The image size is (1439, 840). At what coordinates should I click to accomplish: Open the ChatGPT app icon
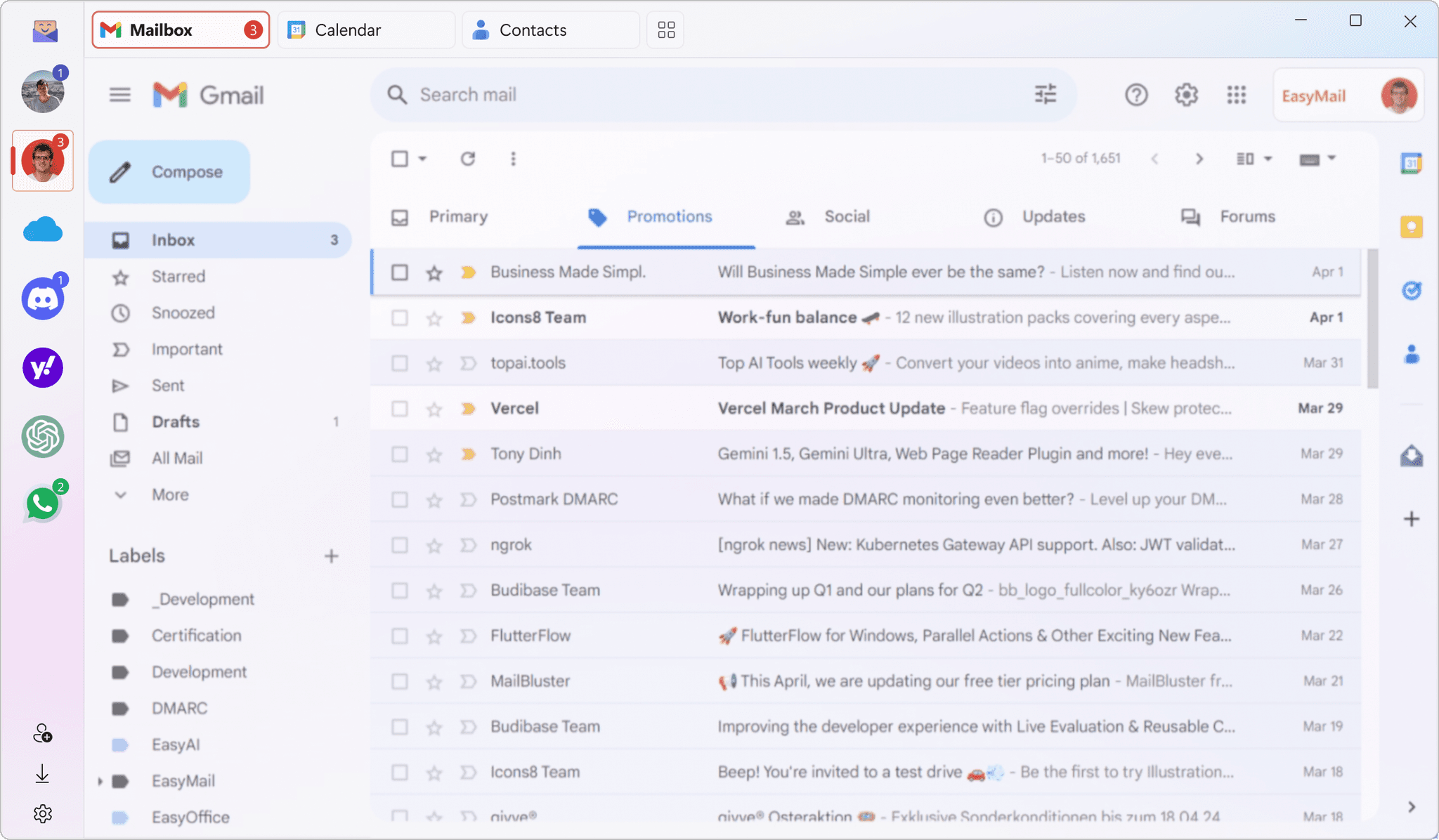point(43,436)
